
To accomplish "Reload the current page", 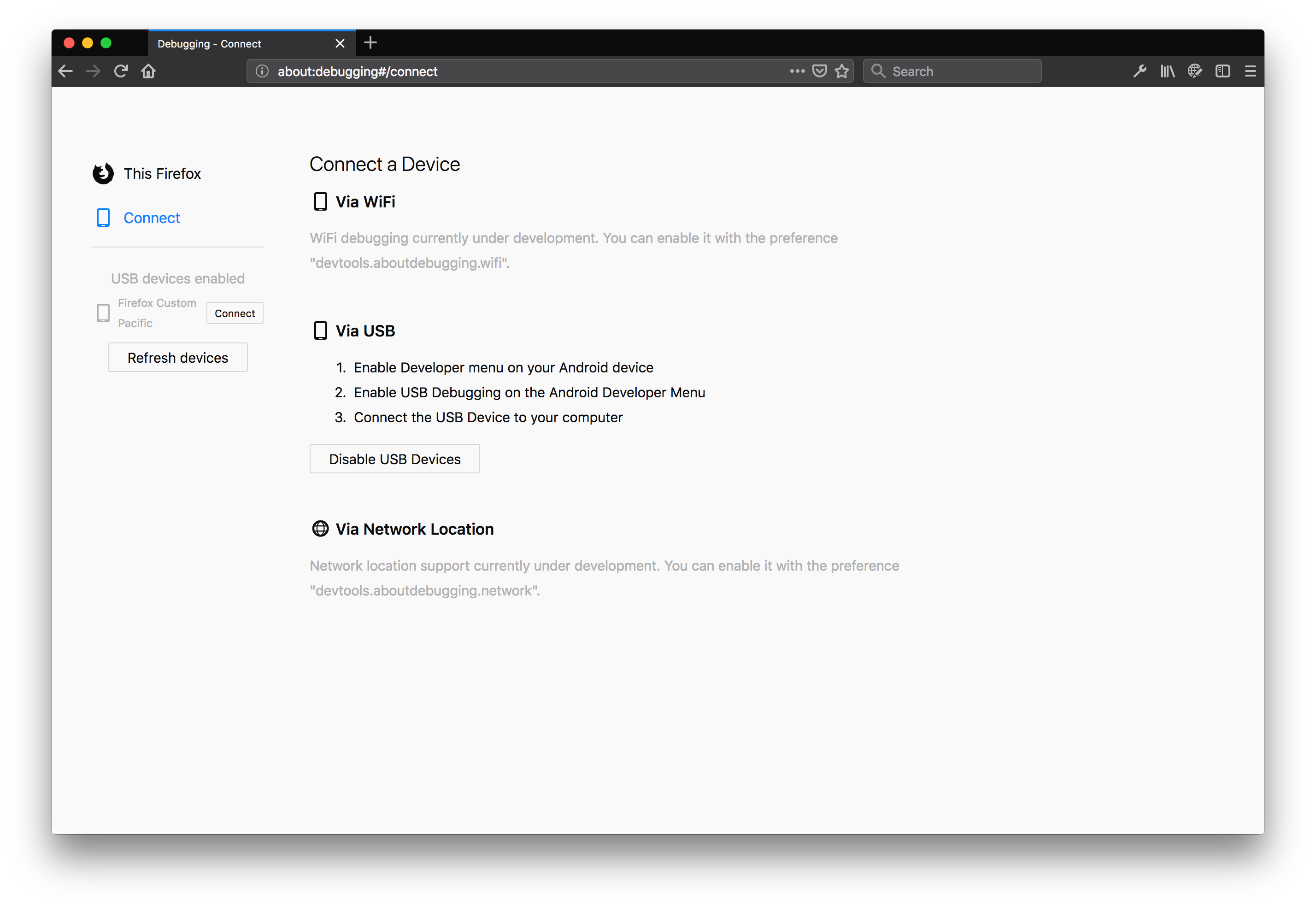I will 121,71.
